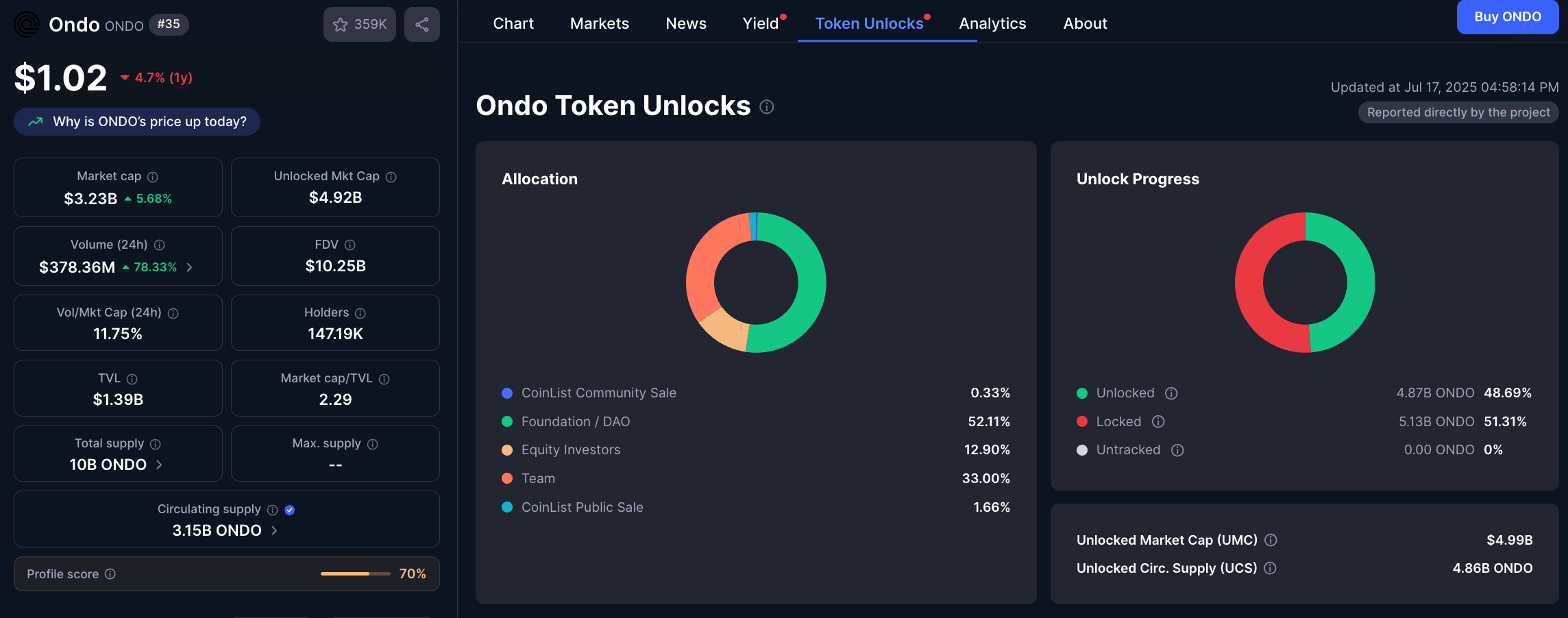Click Unlocked Circ. Supply (UCS) info icon
Viewport: 1568px width, 618px height.
[1270, 568]
